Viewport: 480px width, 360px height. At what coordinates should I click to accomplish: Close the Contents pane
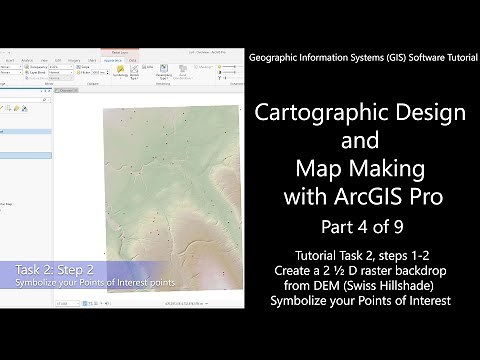[49, 91]
